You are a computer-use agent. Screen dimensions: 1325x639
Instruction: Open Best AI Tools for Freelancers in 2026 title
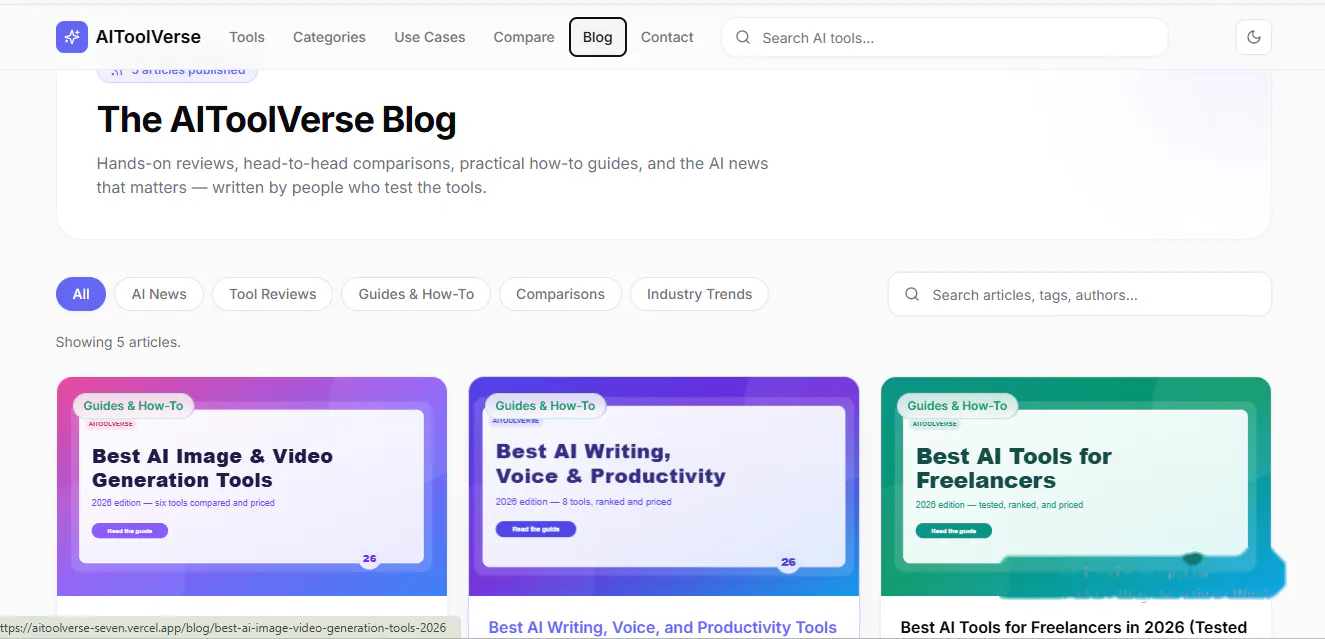1074,627
